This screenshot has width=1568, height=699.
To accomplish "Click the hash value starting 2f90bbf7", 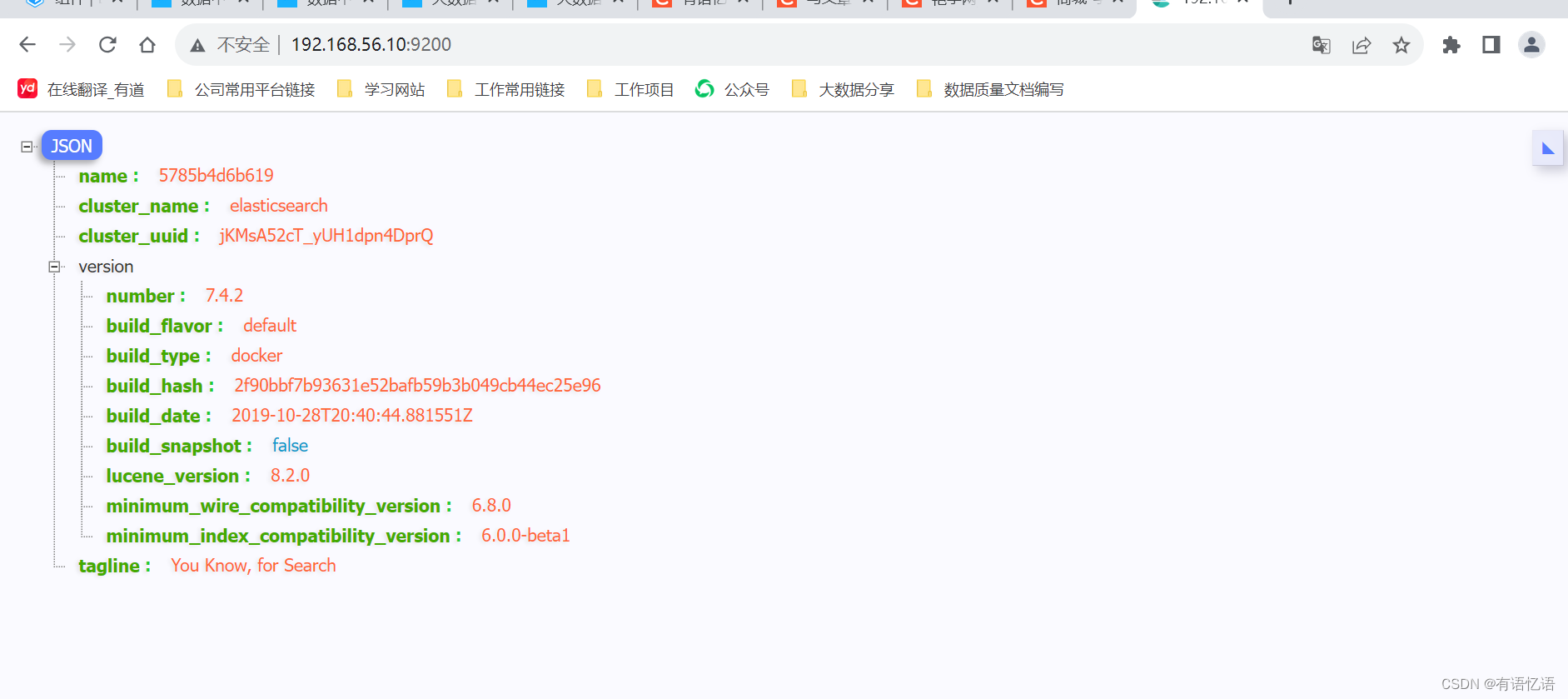I will [417, 386].
